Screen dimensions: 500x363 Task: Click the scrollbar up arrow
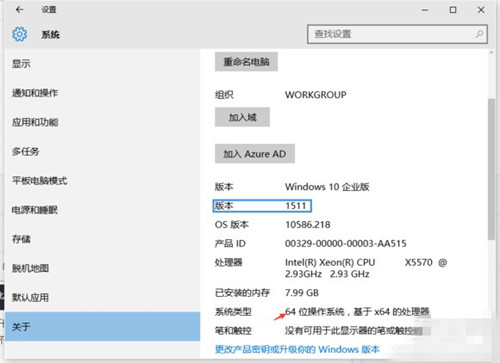pyautogui.click(x=491, y=53)
